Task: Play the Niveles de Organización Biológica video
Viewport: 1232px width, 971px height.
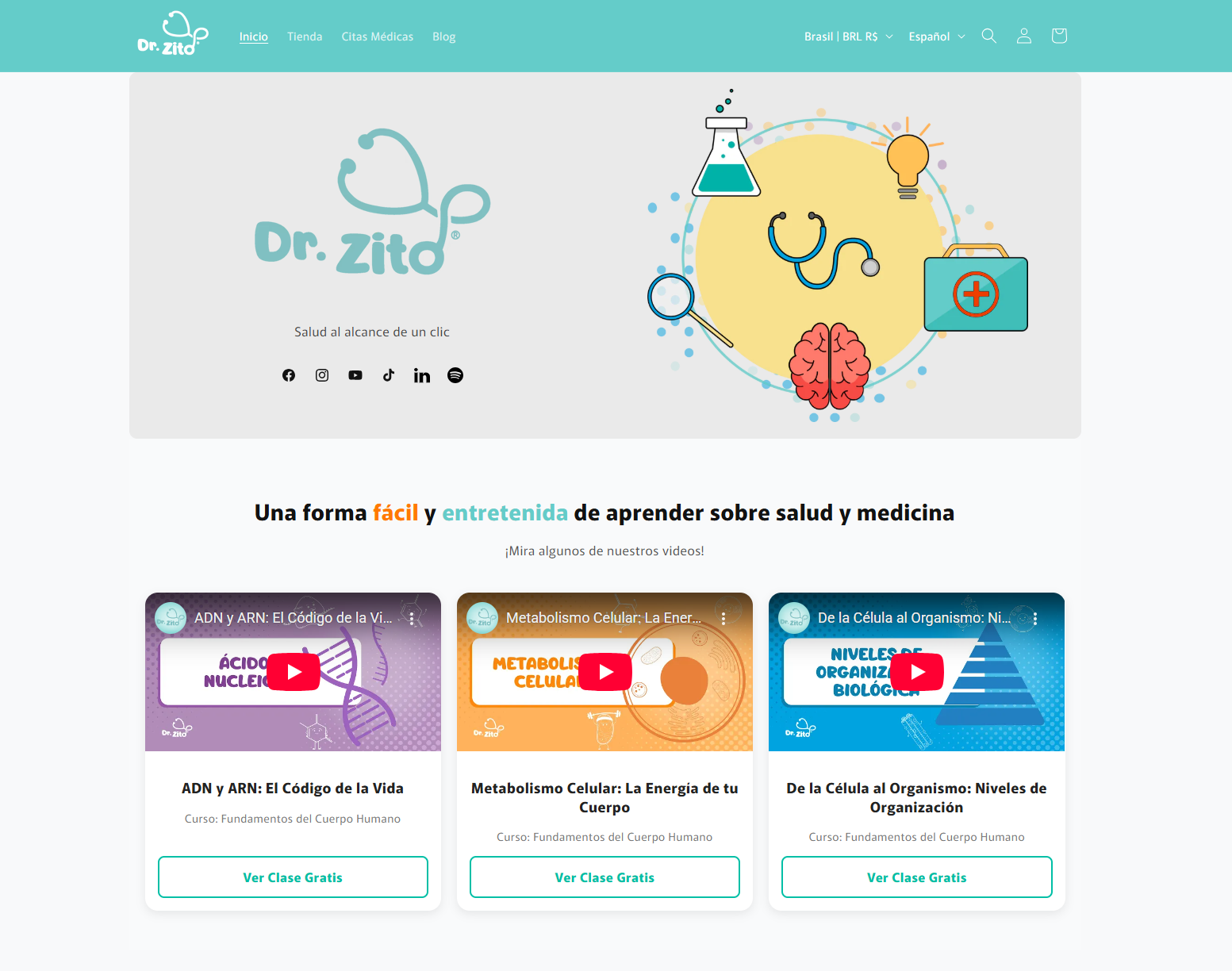Action: tap(917, 672)
